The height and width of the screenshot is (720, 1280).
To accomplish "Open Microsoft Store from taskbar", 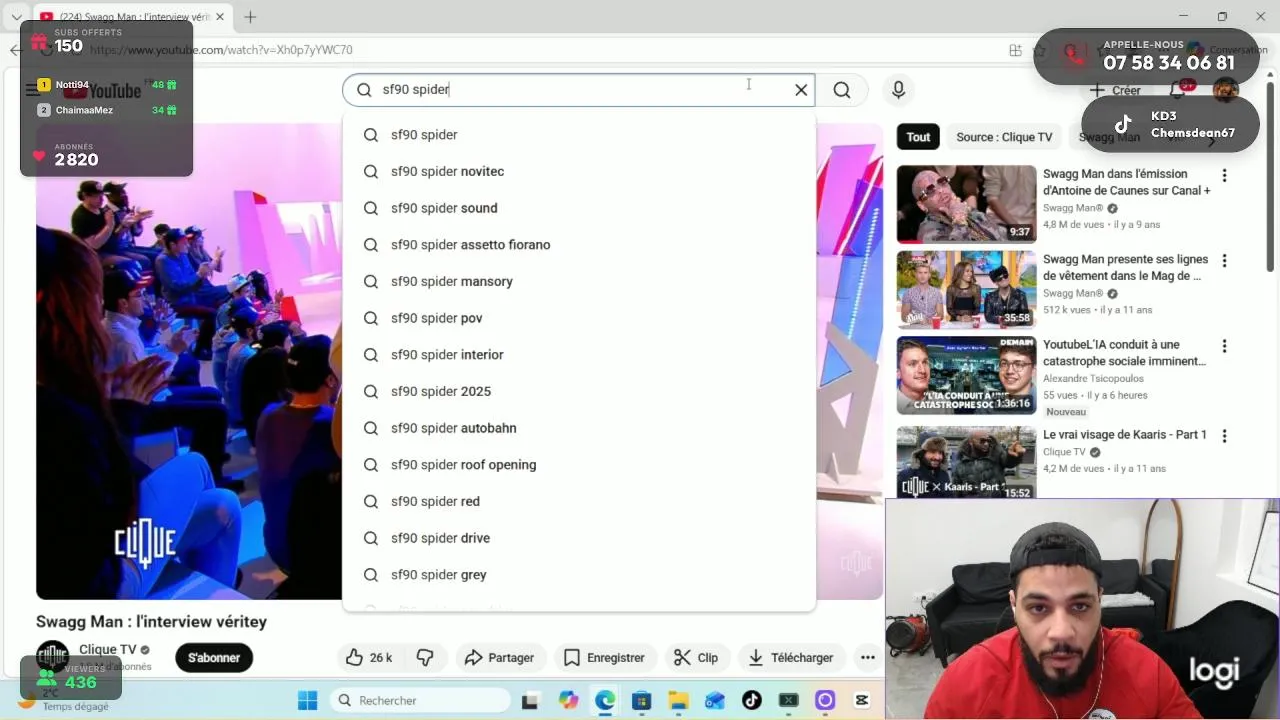I will pos(642,700).
